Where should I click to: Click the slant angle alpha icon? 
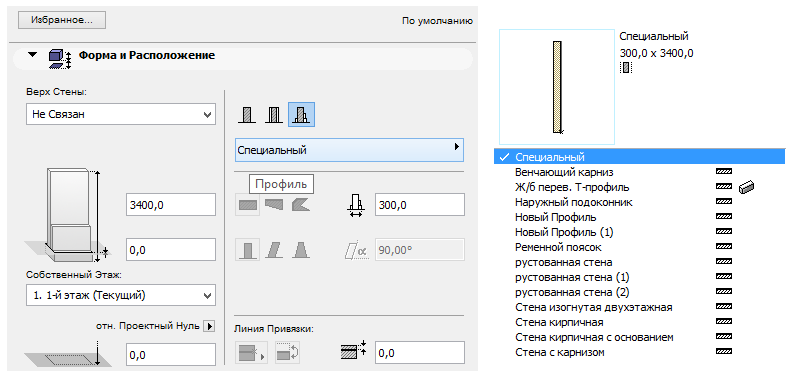tap(356, 250)
